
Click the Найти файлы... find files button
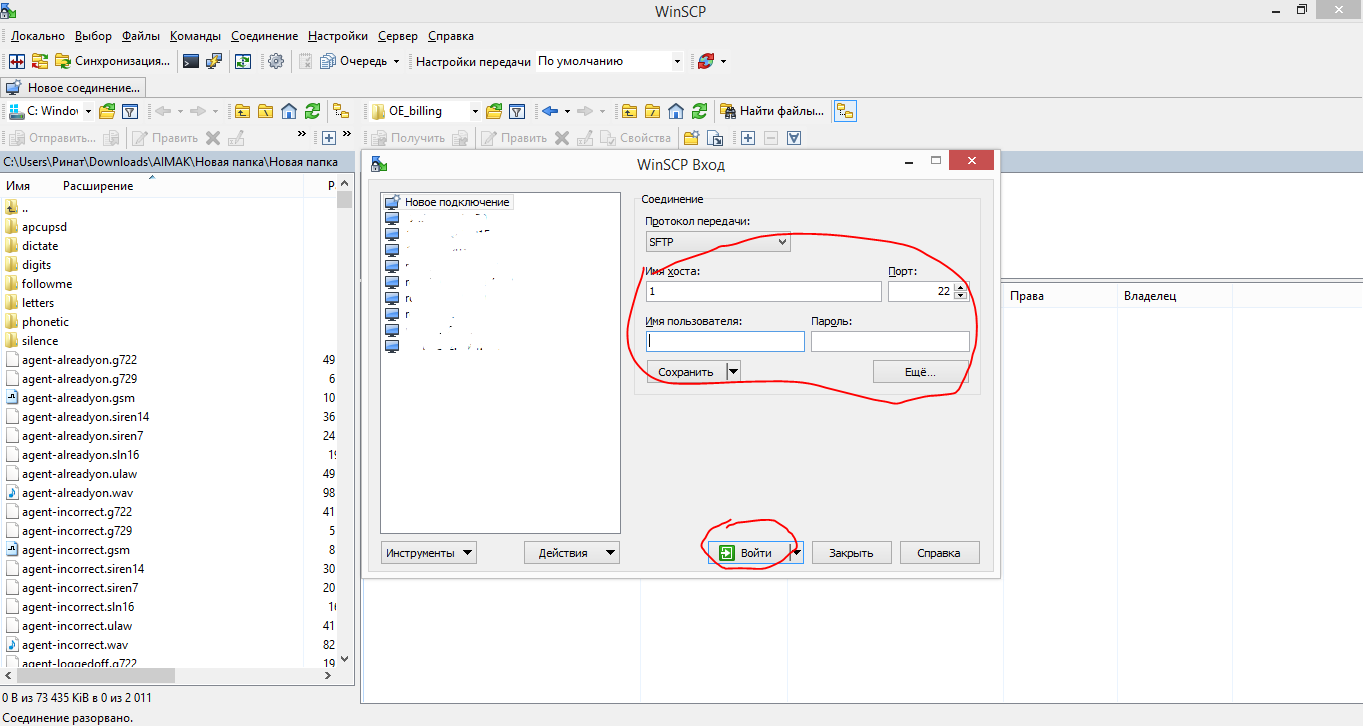tap(774, 111)
